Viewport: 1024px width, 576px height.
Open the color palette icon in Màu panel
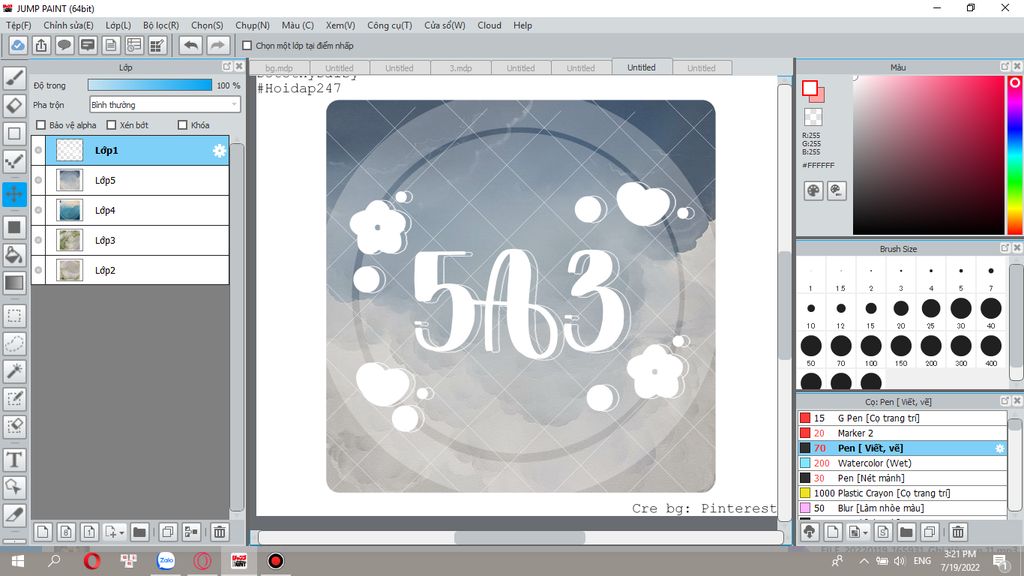click(x=813, y=191)
